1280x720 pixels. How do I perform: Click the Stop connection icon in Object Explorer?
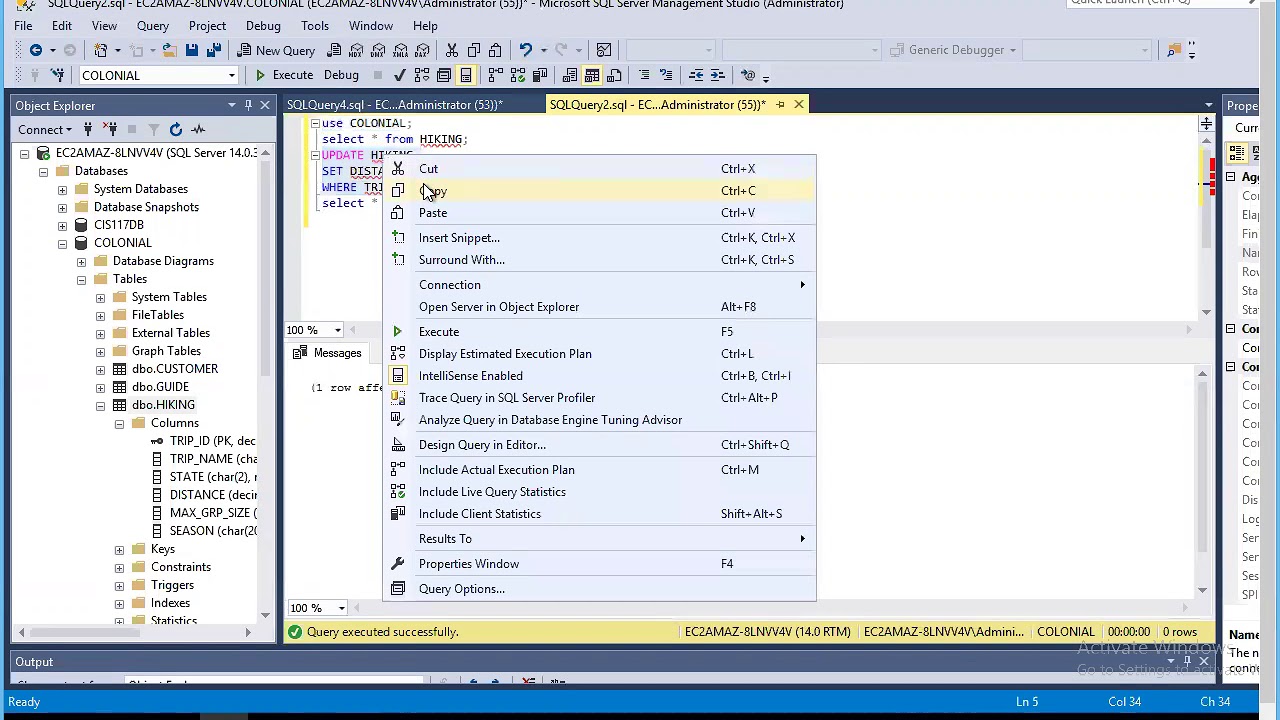(132, 129)
